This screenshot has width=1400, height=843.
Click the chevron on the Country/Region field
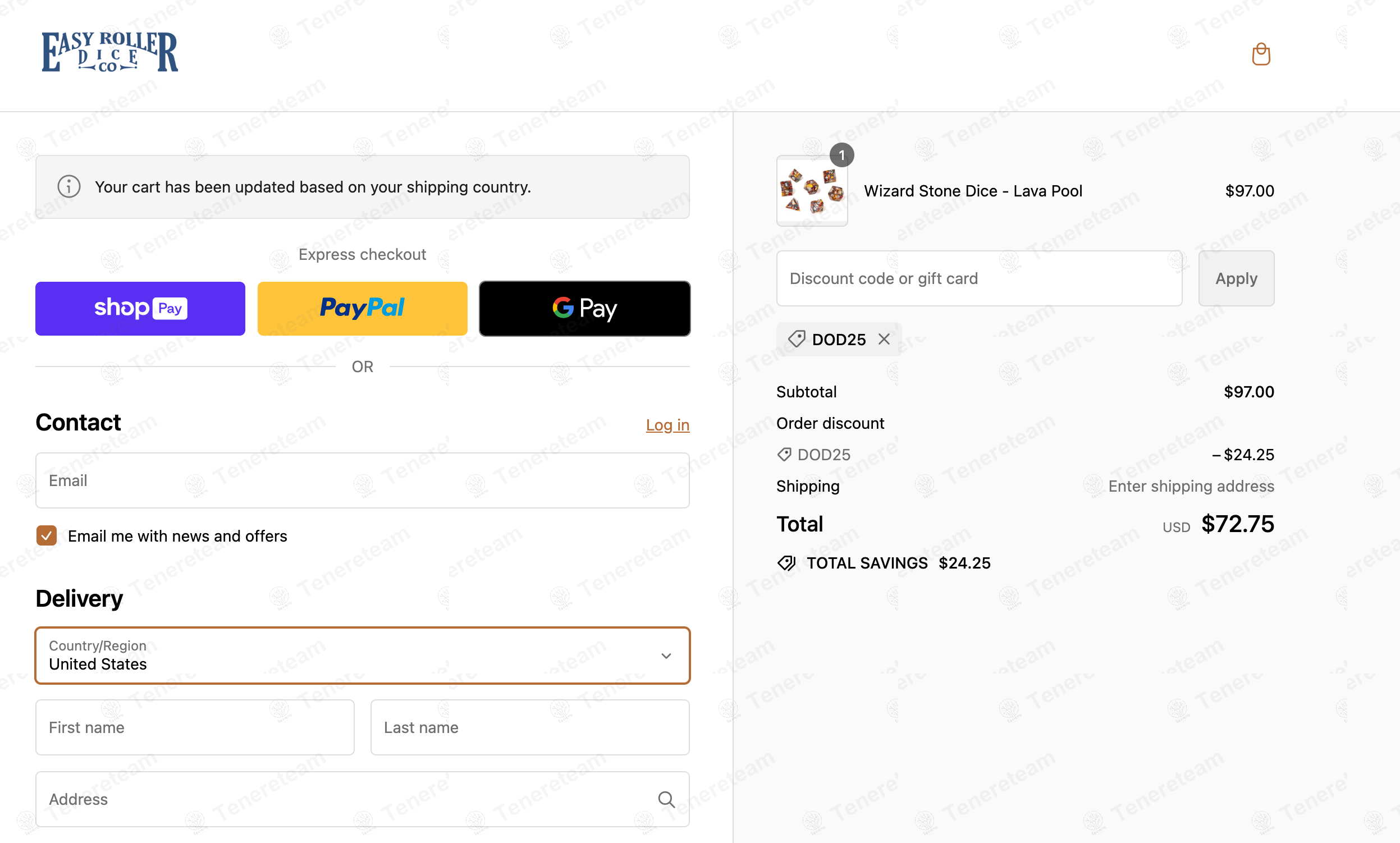[666, 656]
